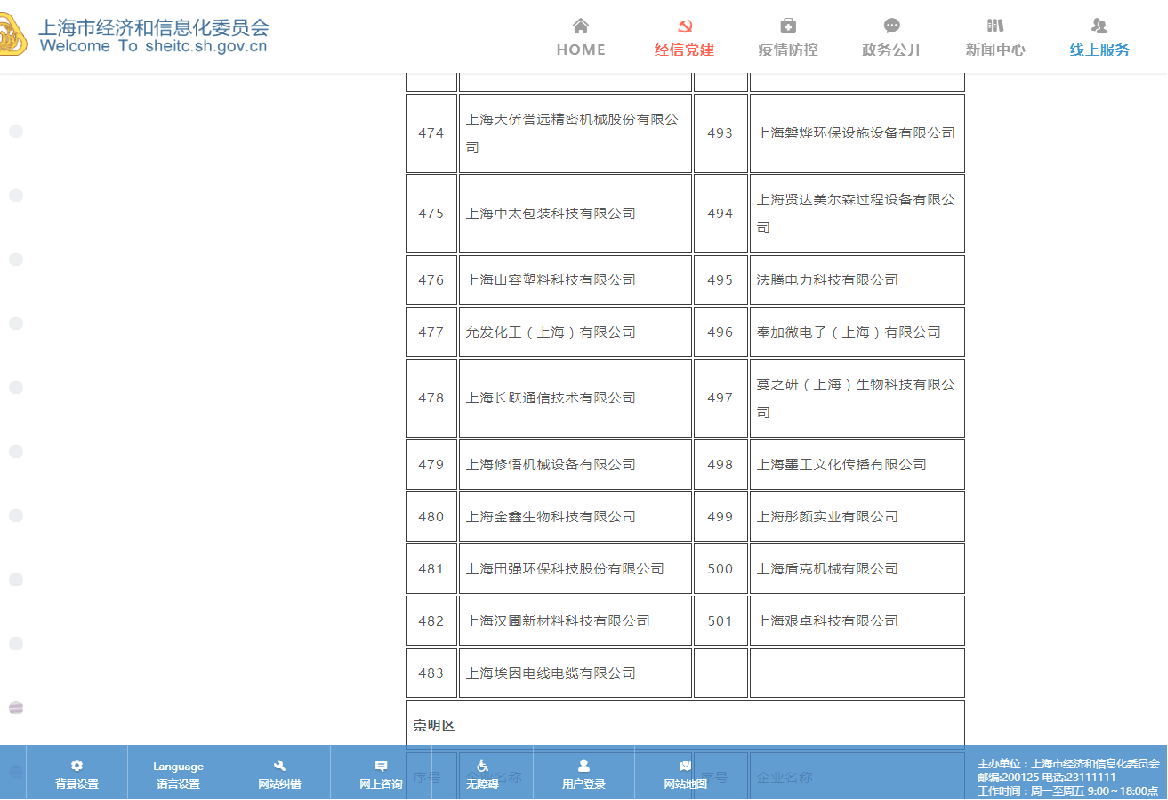Select the cell 上海山容塑料科技有限公司
Image resolution: width=1168 pixels, height=800 pixels.
[x=575, y=280]
